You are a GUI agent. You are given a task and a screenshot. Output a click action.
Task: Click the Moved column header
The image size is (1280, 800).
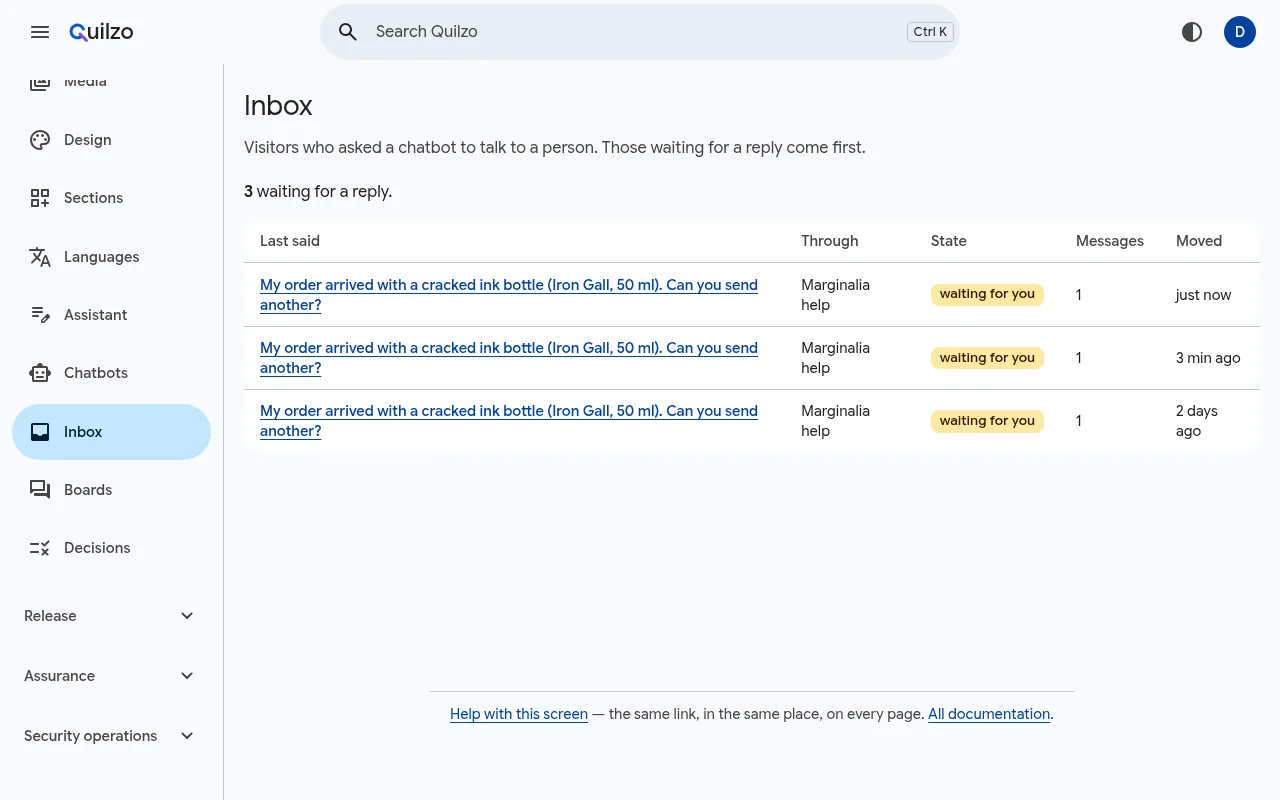1199,241
